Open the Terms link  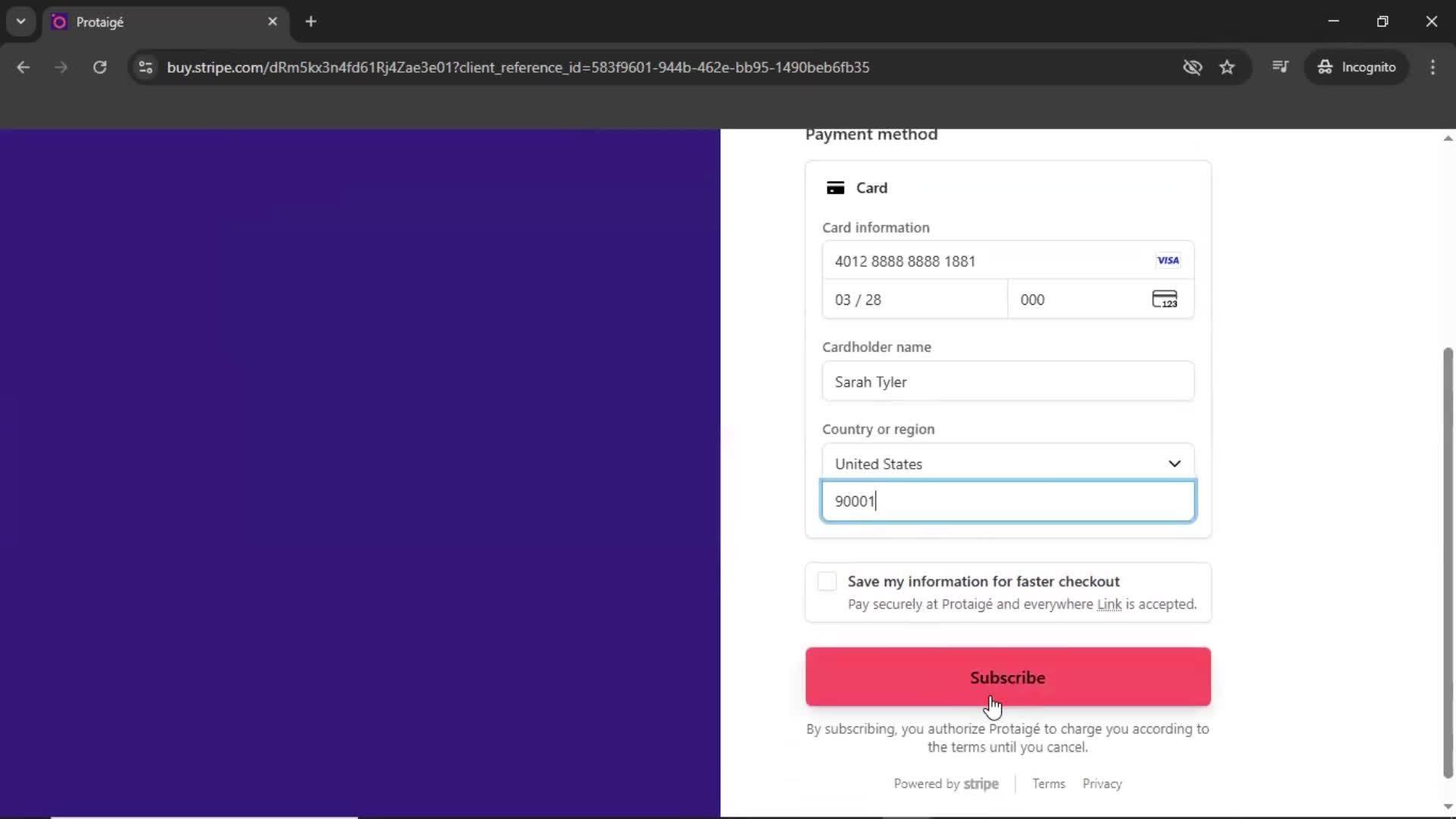pyautogui.click(x=1048, y=783)
